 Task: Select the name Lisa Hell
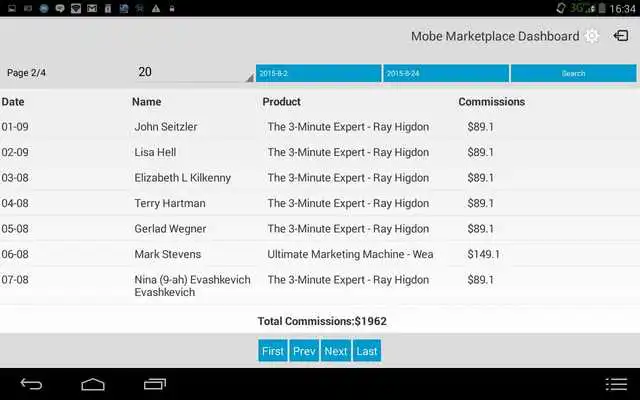pyautogui.click(x=155, y=152)
